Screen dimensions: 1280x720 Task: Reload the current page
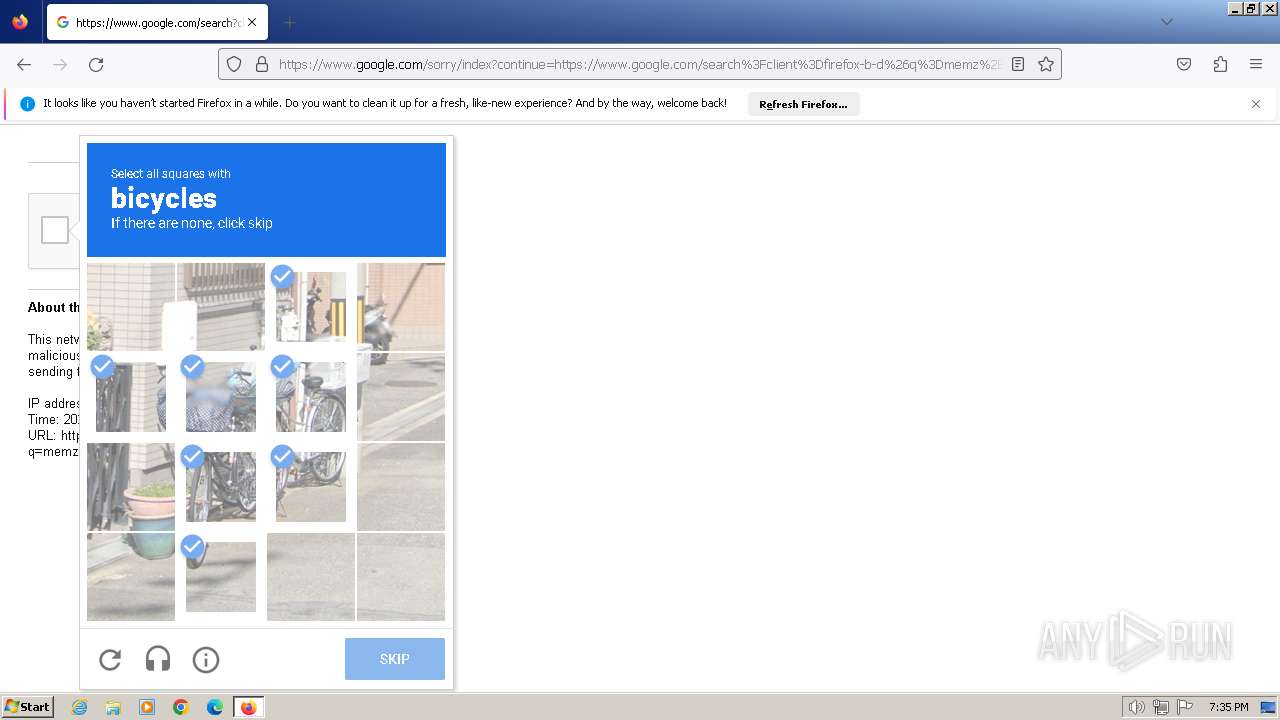96,64
